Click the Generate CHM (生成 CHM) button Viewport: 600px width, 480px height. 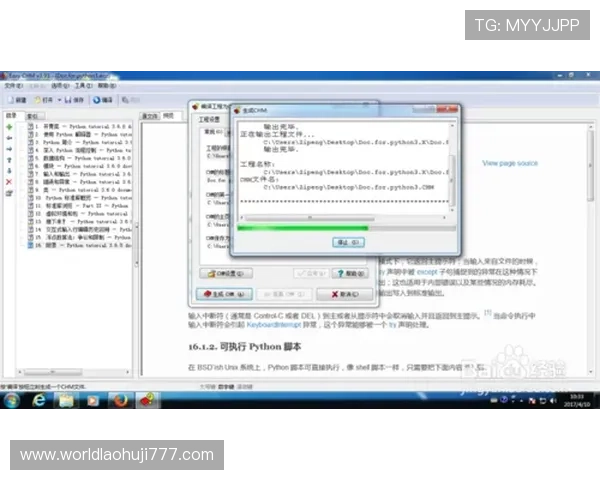(222, 295)
